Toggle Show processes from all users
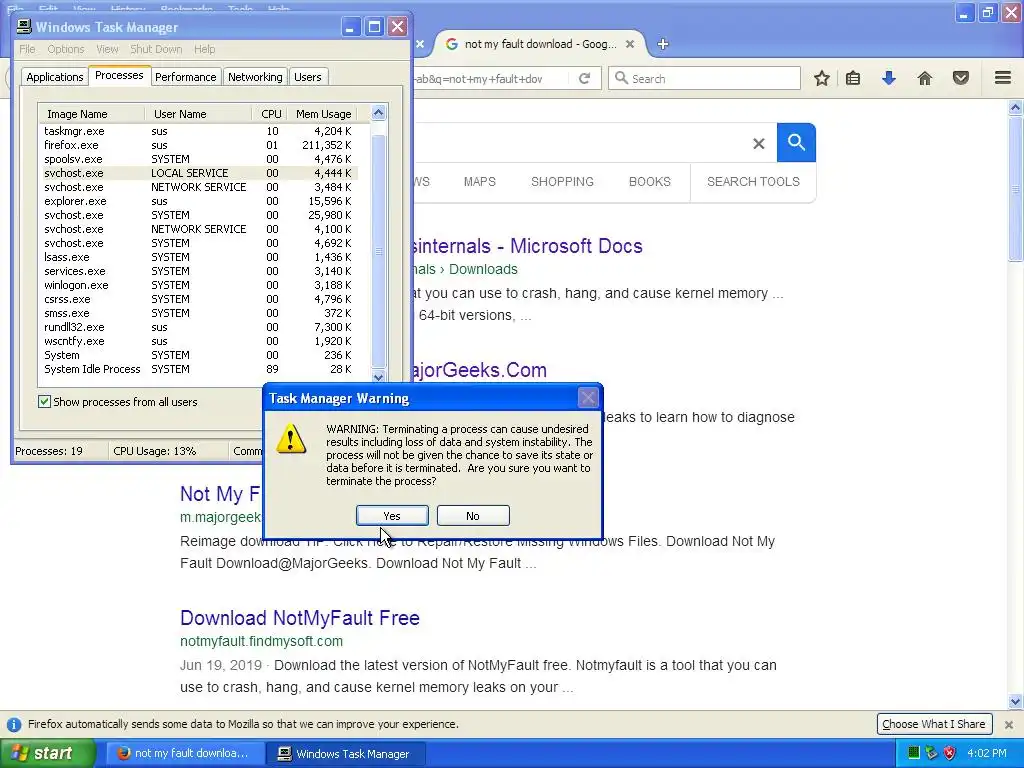1024x768 pixels. click(44, 402)
